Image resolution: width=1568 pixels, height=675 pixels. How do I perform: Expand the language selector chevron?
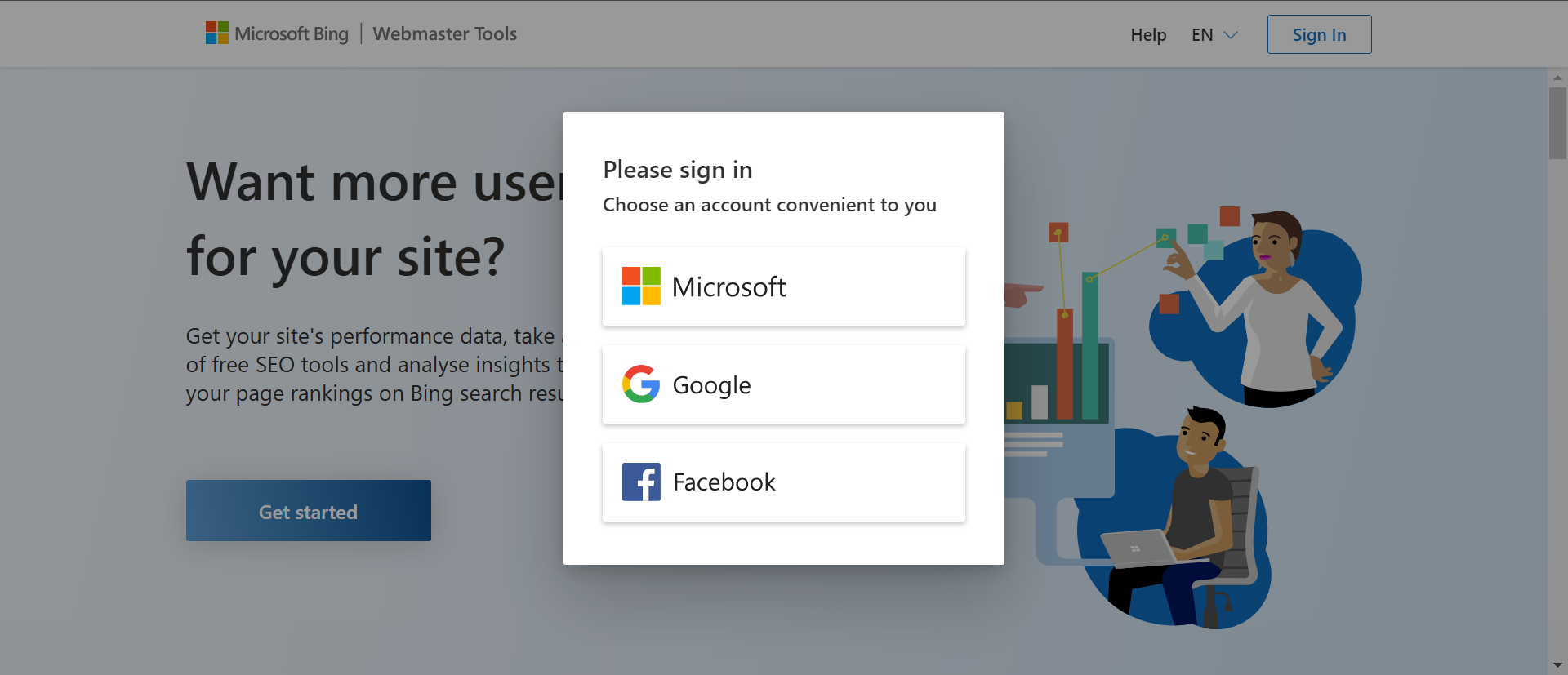[x=1232, y=35]
